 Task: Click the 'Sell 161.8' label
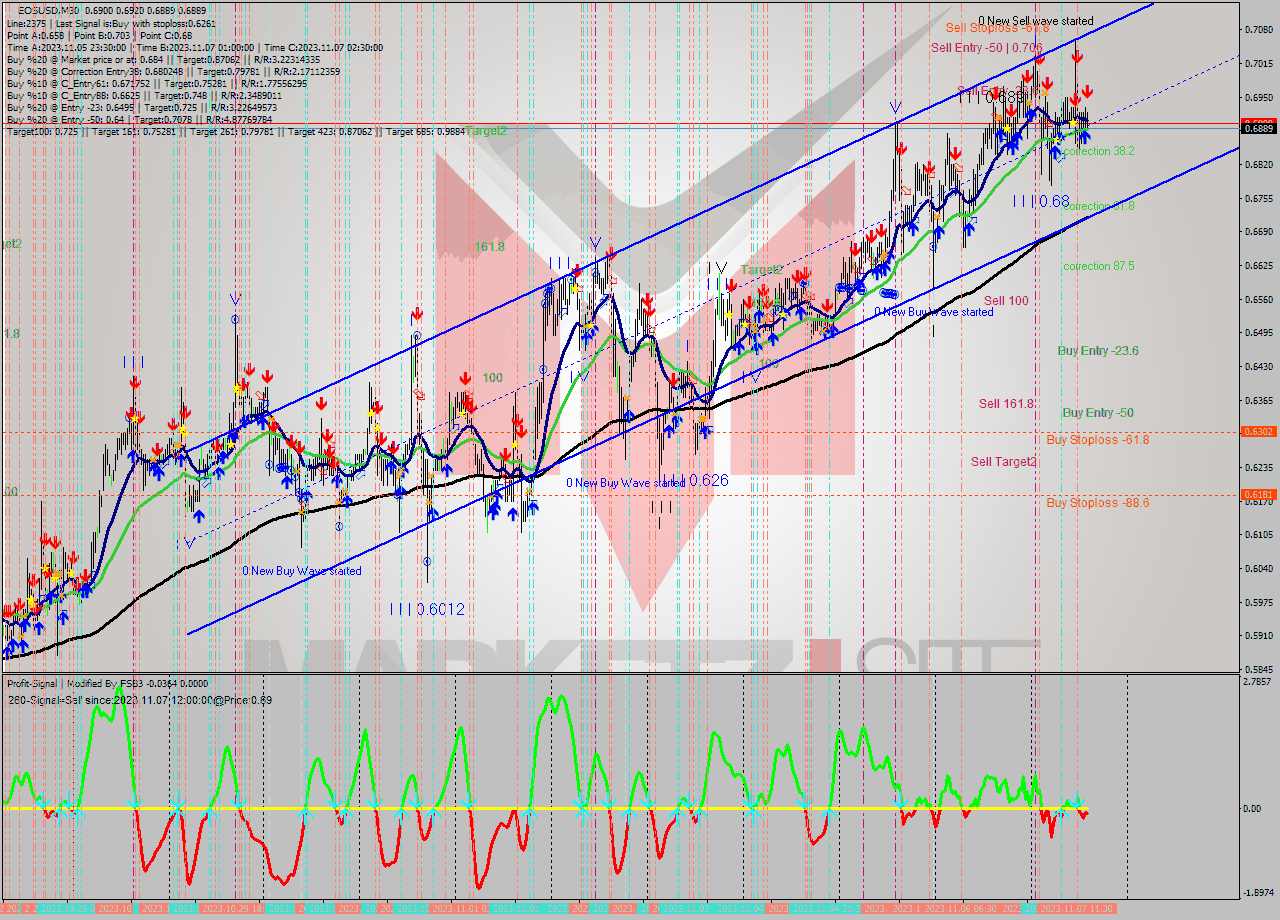tap(1006, 404)
